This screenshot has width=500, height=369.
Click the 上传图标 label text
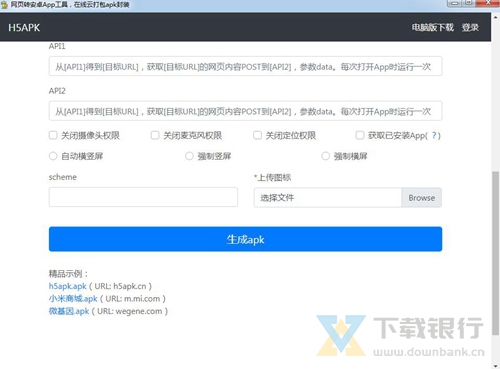coord(274,177)
